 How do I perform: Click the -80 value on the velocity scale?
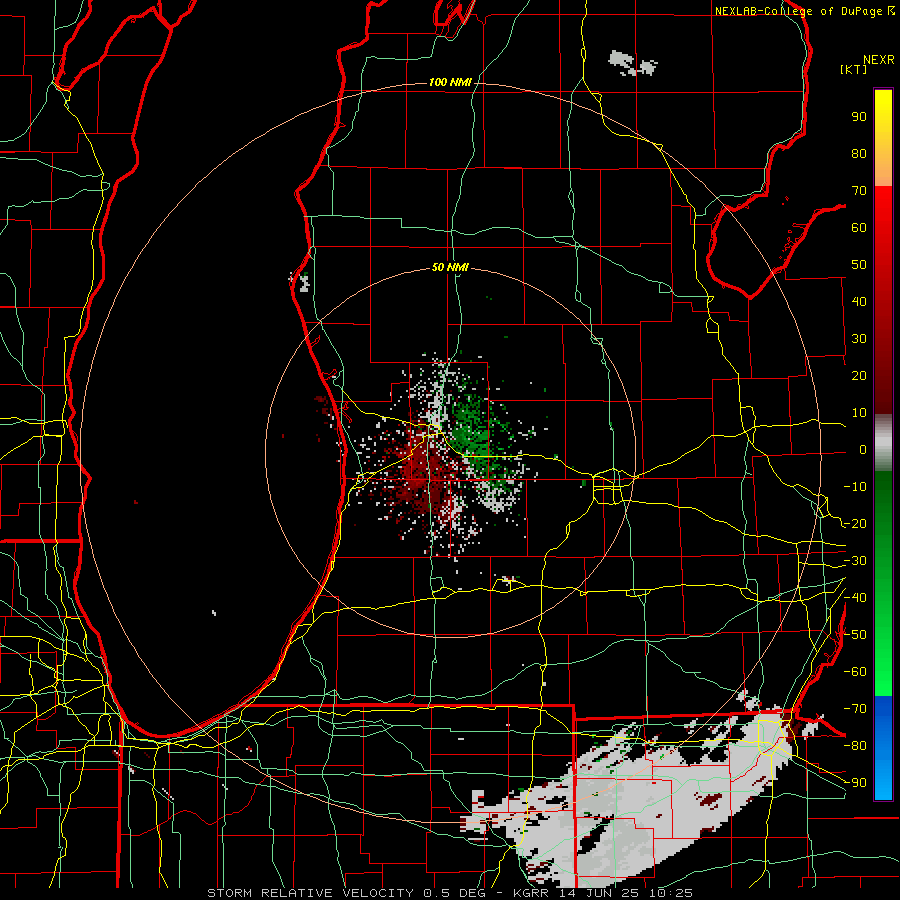coord(855,746)
